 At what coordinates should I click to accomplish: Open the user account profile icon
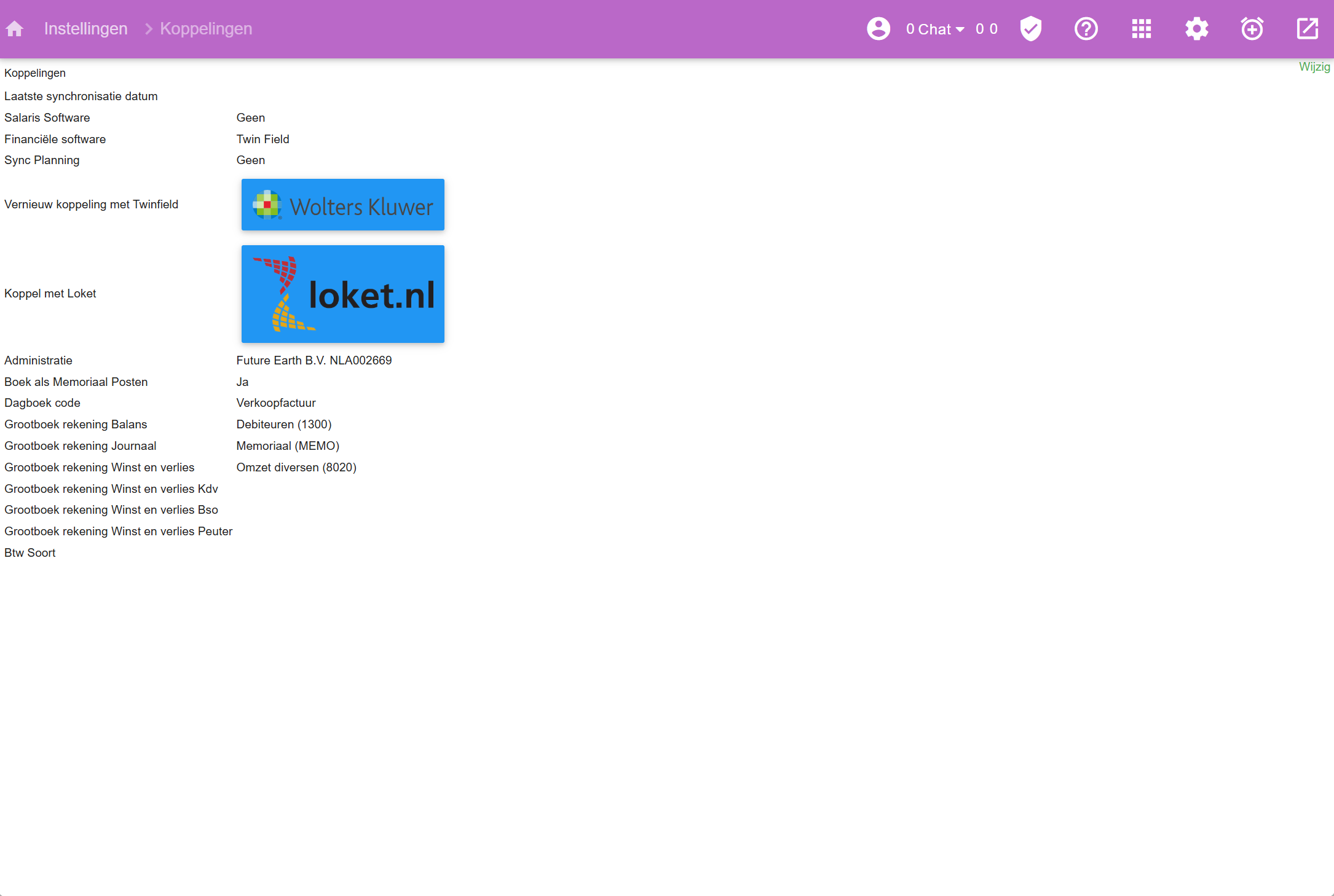[x=878, y=29]
